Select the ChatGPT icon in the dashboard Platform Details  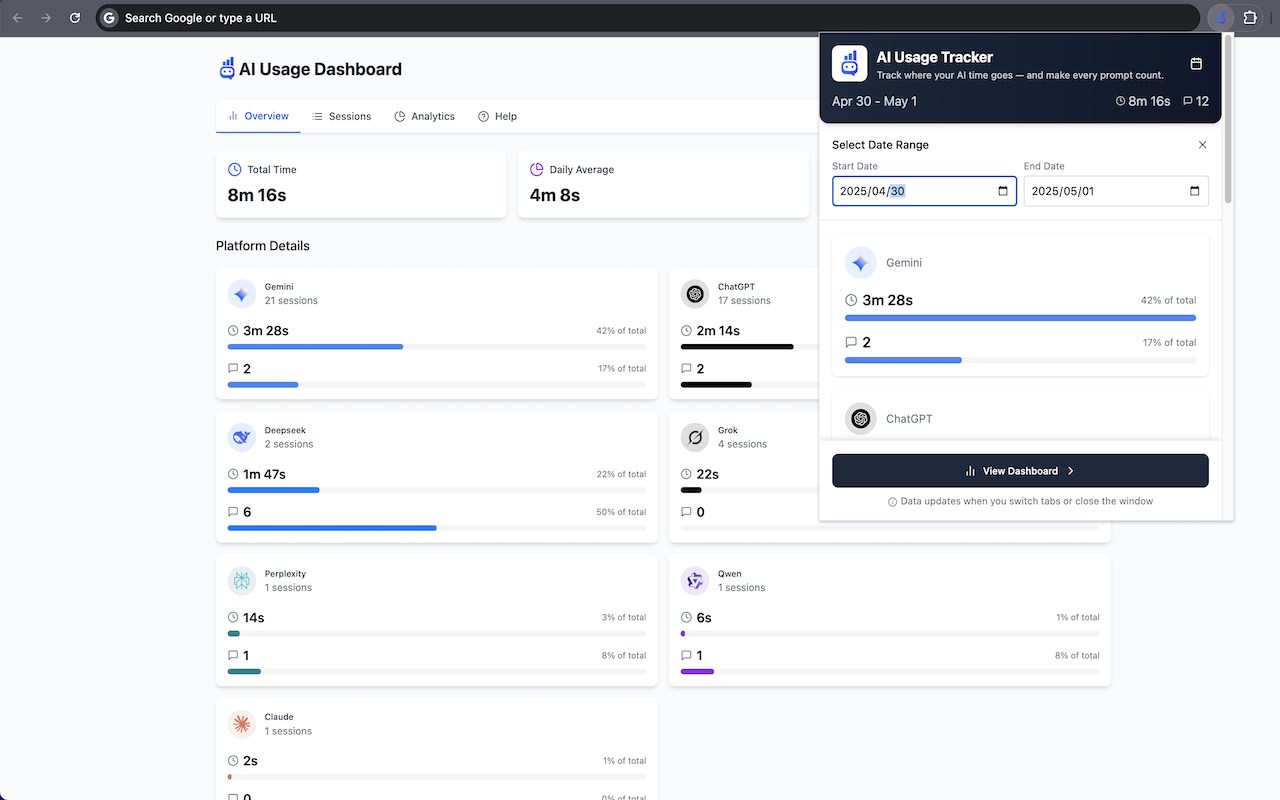tap(695, 294)
